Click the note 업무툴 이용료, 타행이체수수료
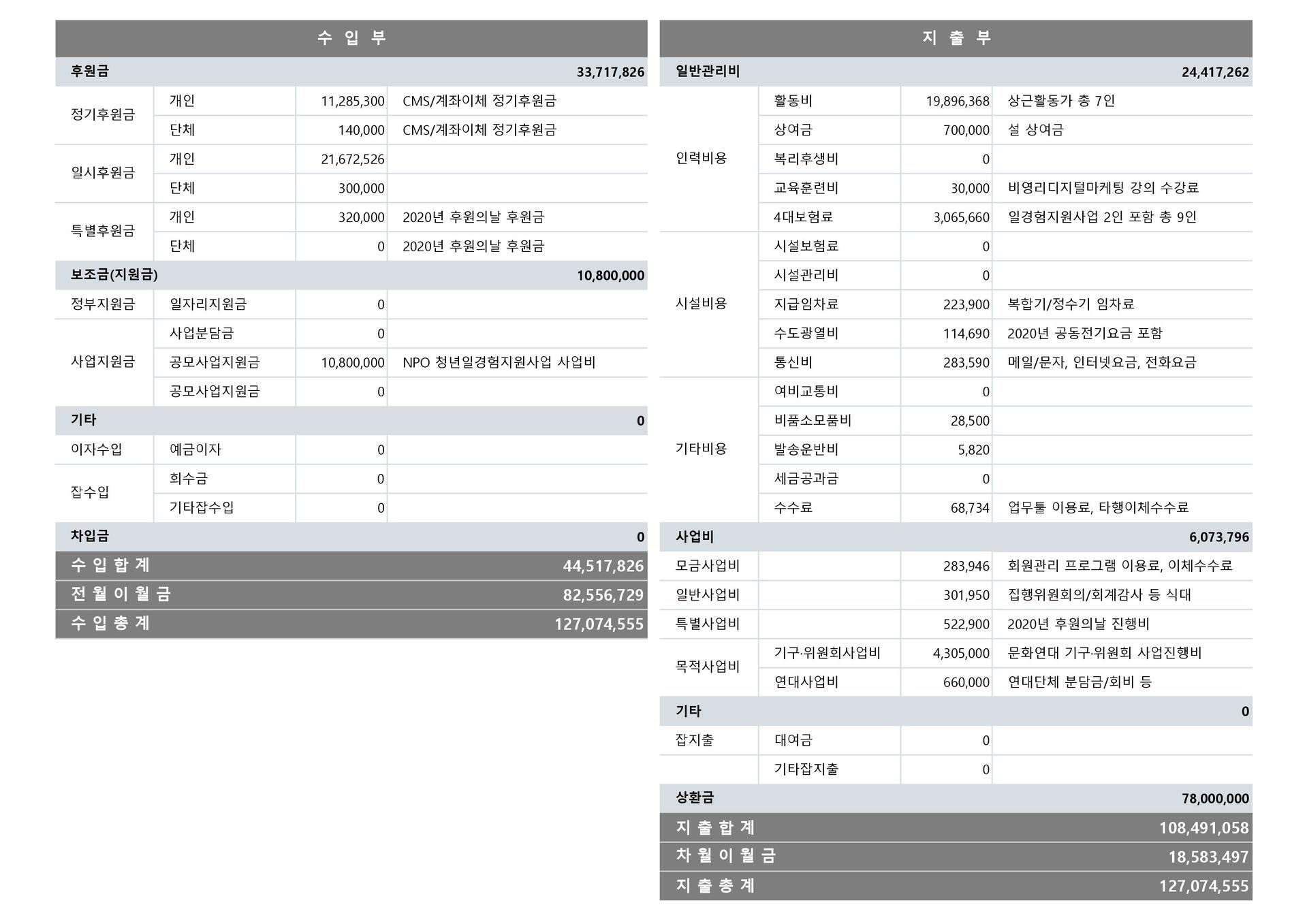 (x=1098, y=508)
